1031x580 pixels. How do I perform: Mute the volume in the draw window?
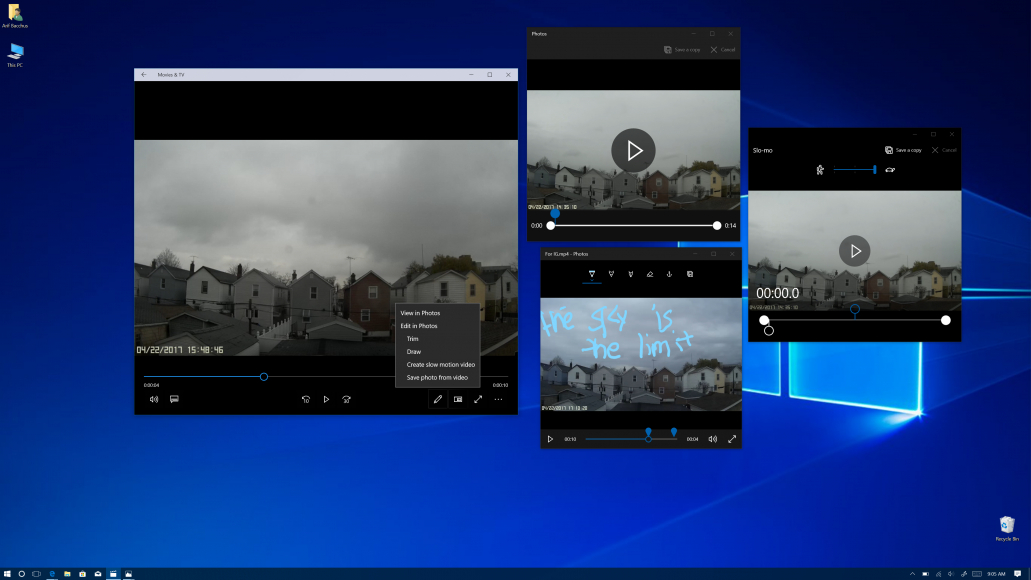click(x=713, y=439)
